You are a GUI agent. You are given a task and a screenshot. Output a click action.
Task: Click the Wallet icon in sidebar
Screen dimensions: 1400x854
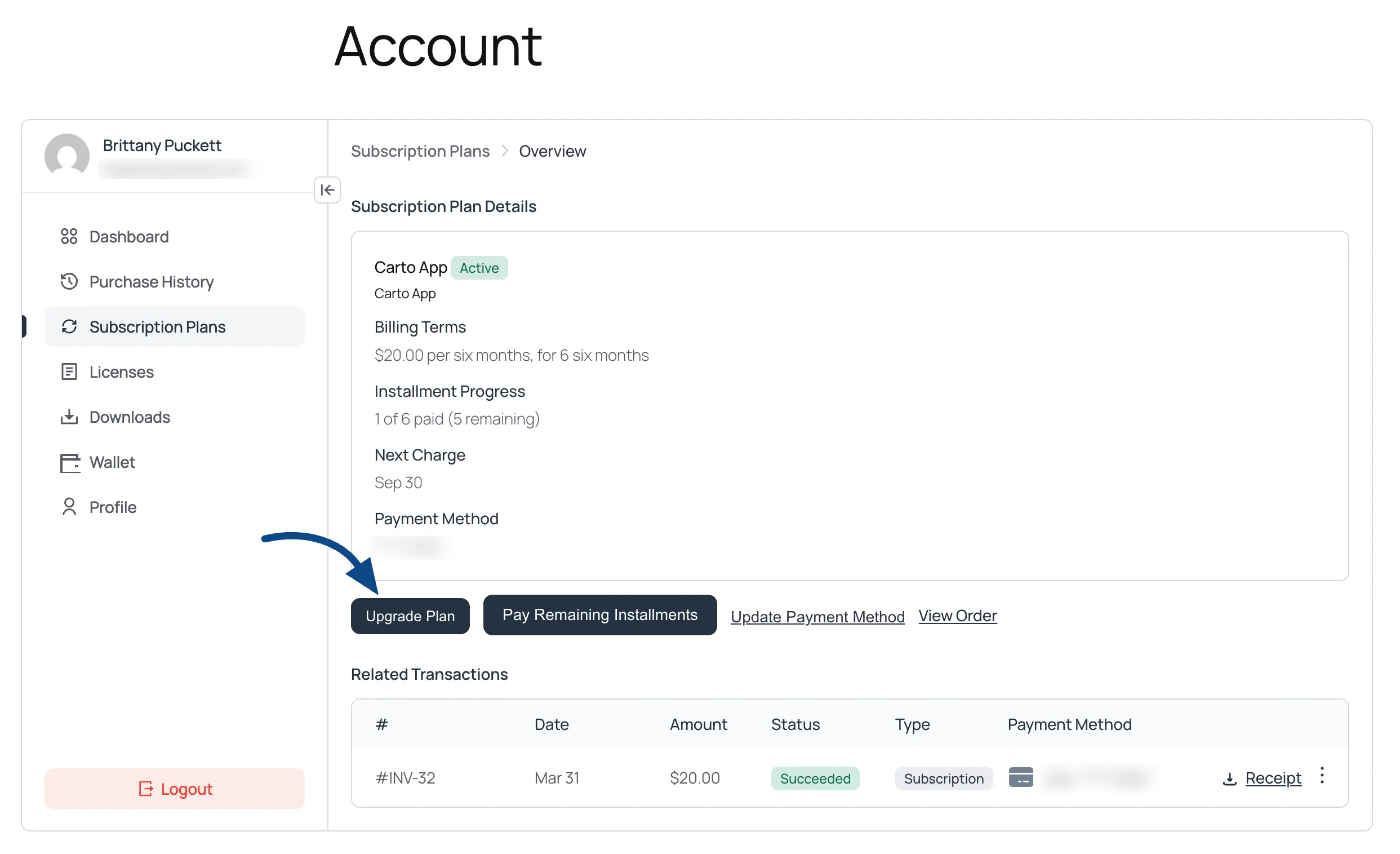pos(70,462)
